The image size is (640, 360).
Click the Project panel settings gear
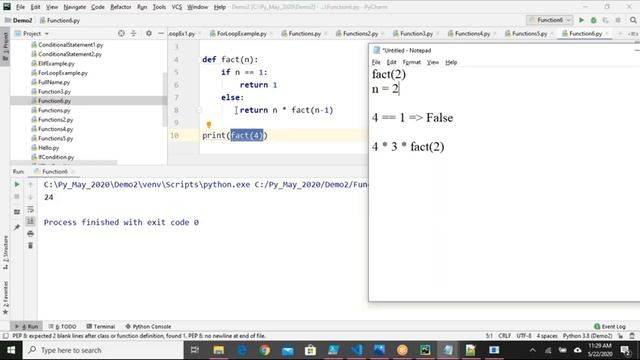(x=149, y=33)
